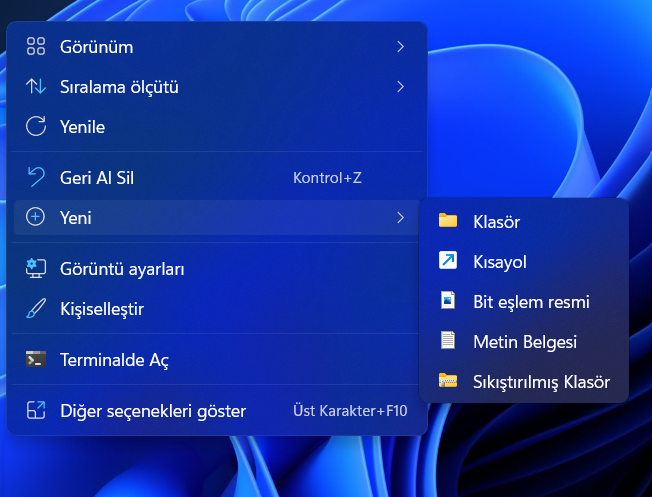
Task: Click the Görünüm grid icon
Action: pyautogui.click(x=36, y=46)
